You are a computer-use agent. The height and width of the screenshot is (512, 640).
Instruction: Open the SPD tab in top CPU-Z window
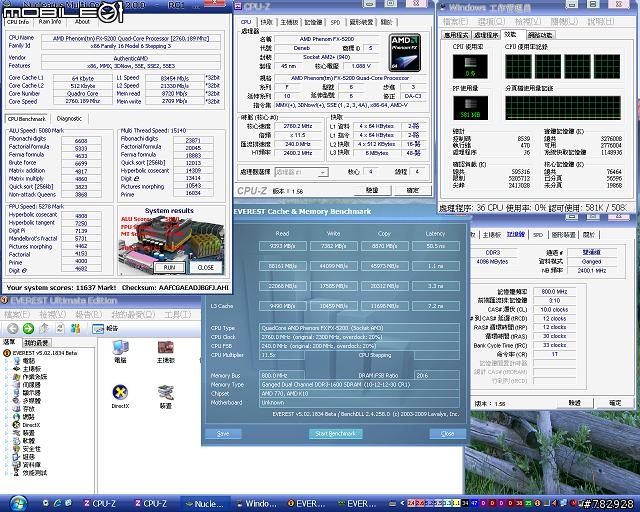tap(335, 22)
